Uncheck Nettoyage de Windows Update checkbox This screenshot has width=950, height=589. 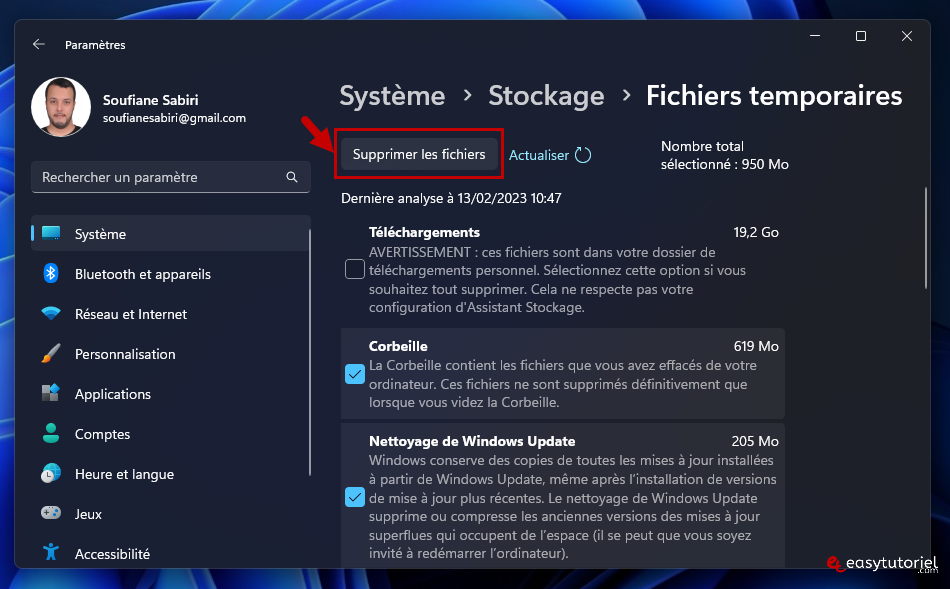[354, 497]
